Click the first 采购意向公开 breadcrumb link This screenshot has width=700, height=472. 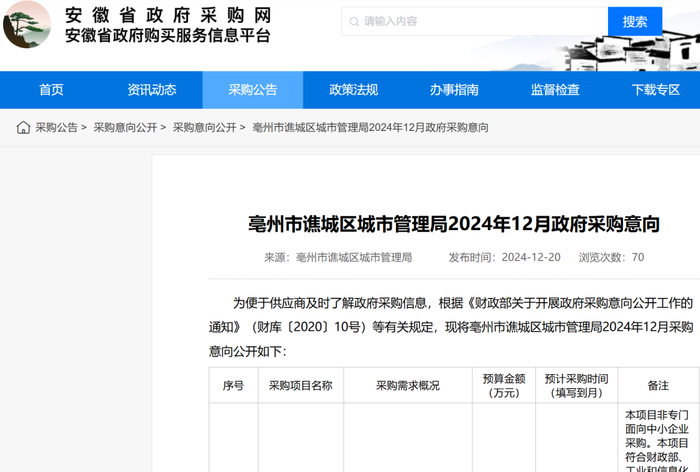pos(125,128)
